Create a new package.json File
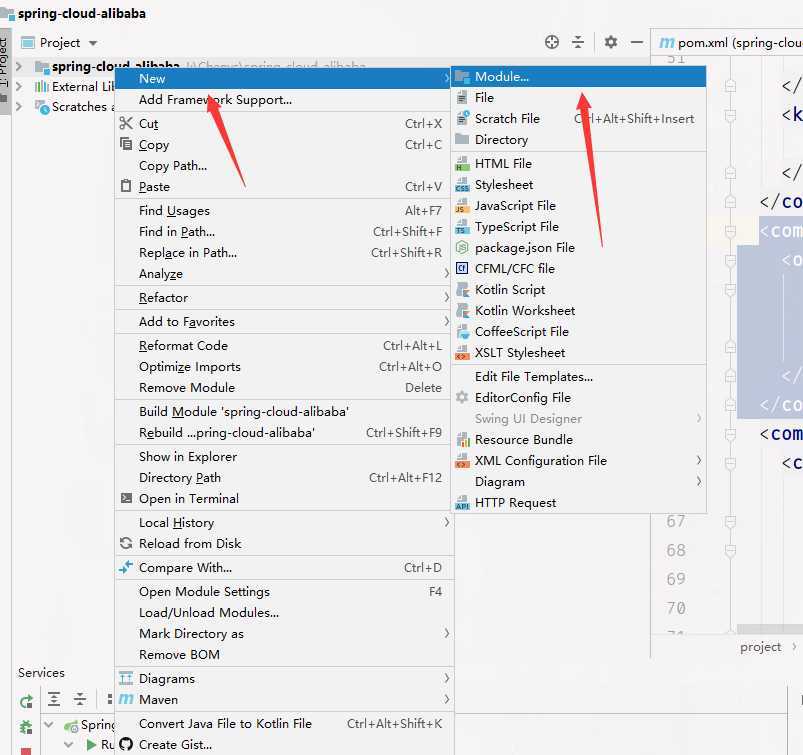This screenshot has height=755, width=803. click(x=524, y=247)
